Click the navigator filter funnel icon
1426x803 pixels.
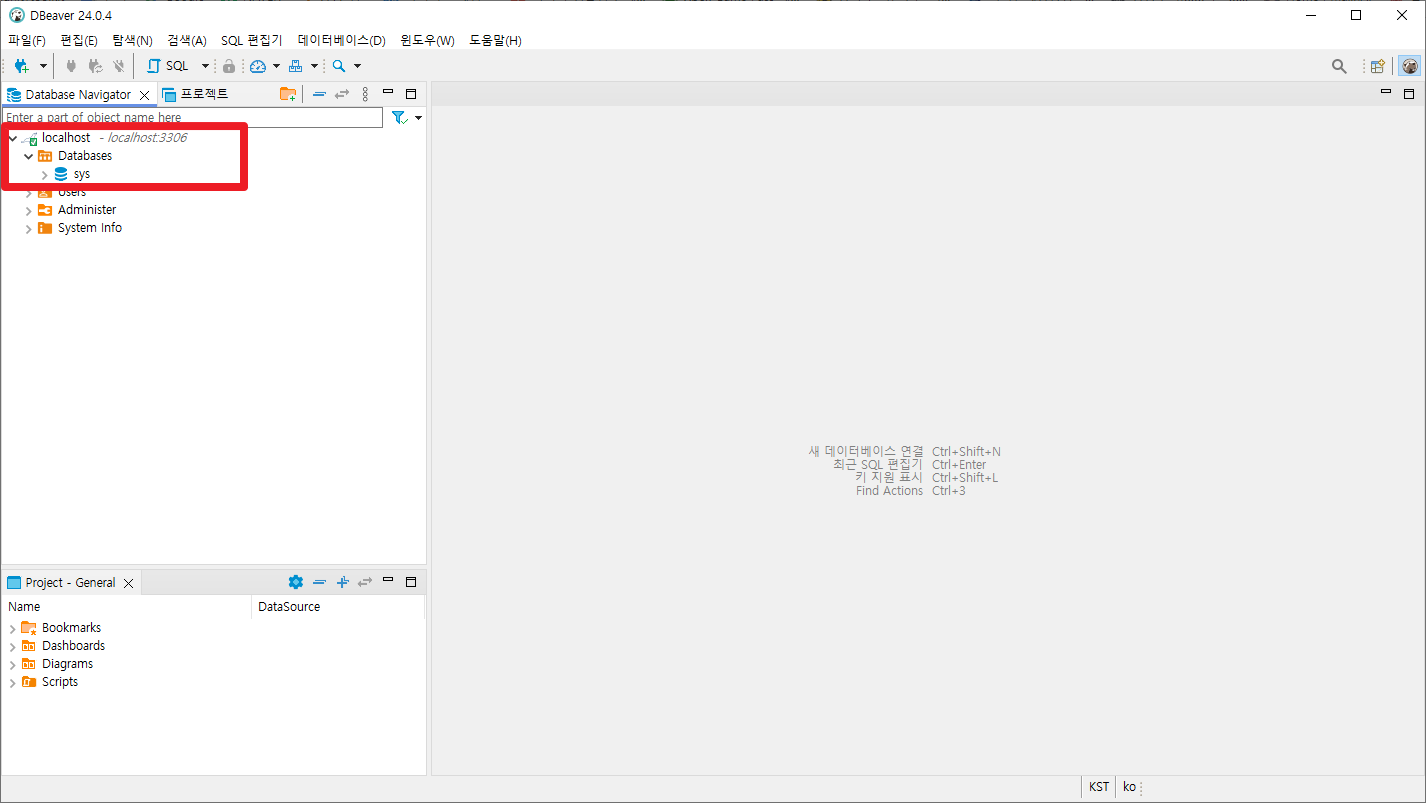399,118
